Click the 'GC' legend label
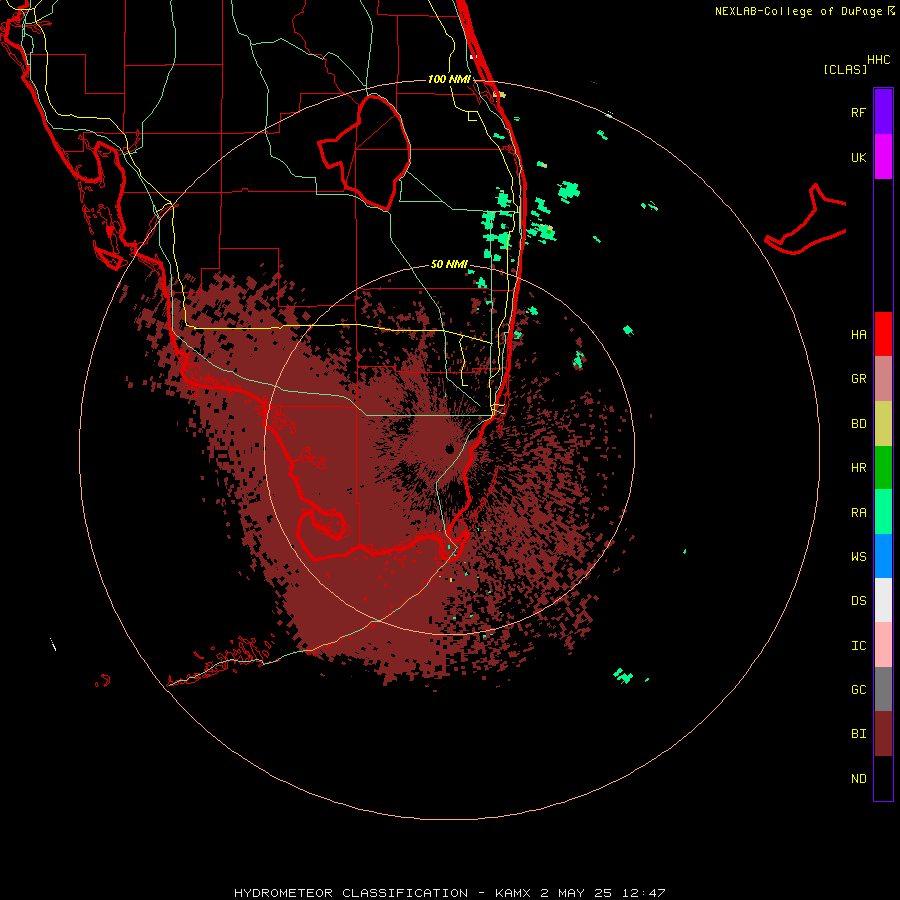900x900 pixels. pyautogui.click(x=858, y=690)
